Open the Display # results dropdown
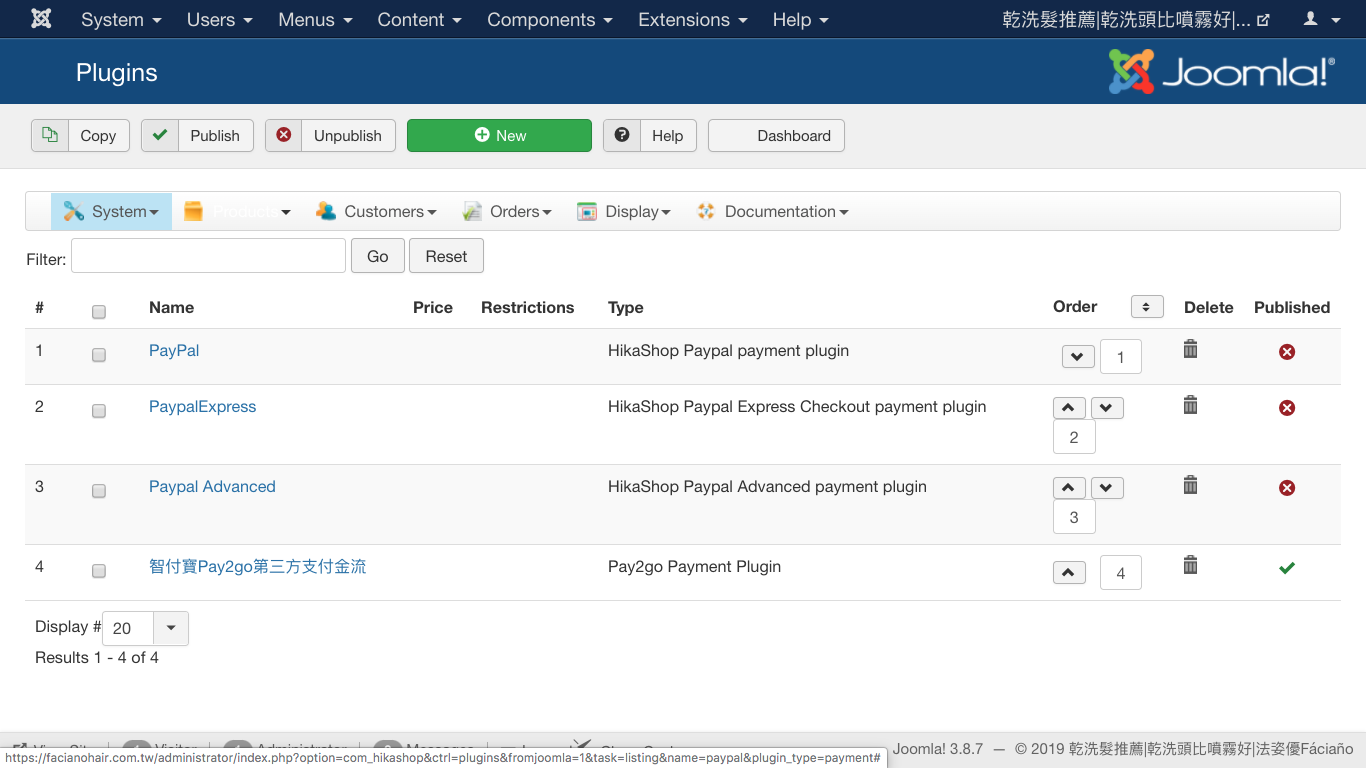The width and height of the screenshot is (1366, 768). [x=145, y=628]
